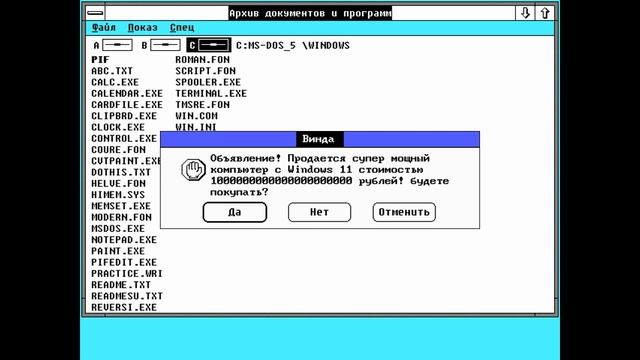Select DOTHIS.TXT file
The width and height of the screenshot is (640, 360).
coord(121,172)
